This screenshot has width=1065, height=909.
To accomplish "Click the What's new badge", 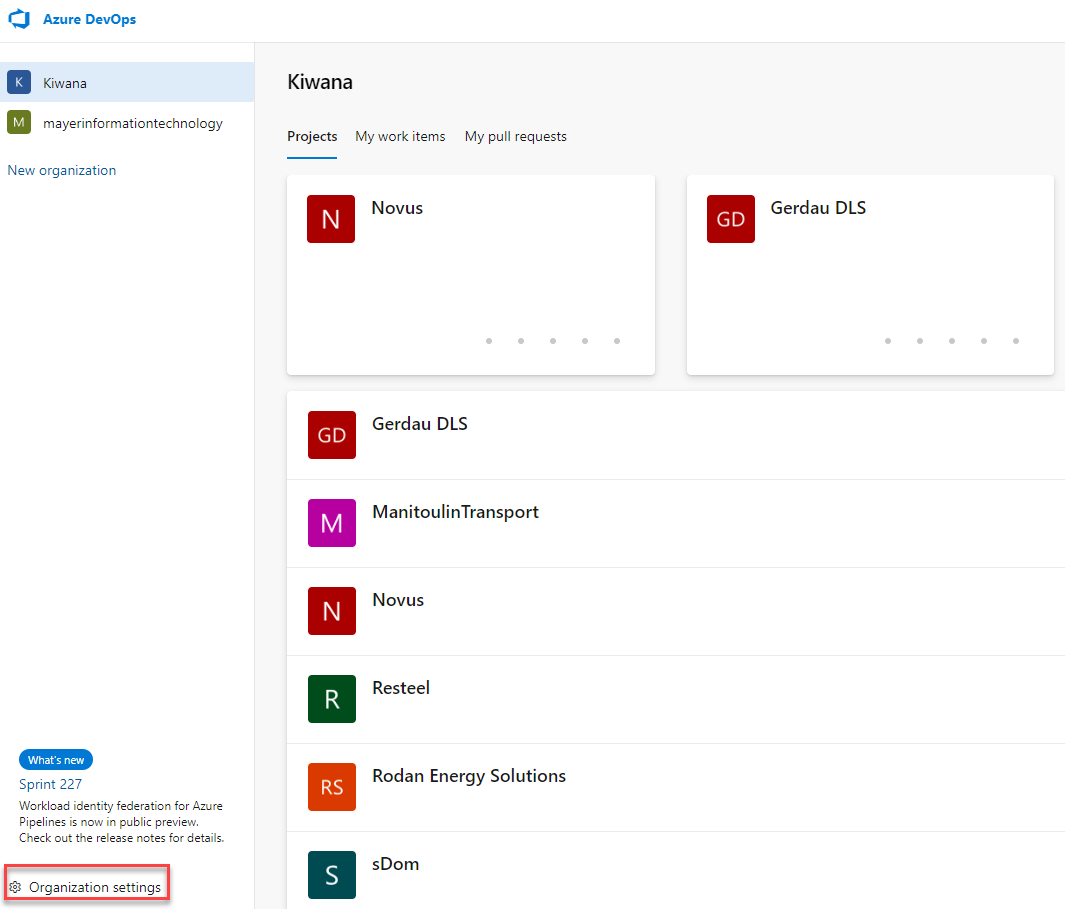I will (56, 760).
